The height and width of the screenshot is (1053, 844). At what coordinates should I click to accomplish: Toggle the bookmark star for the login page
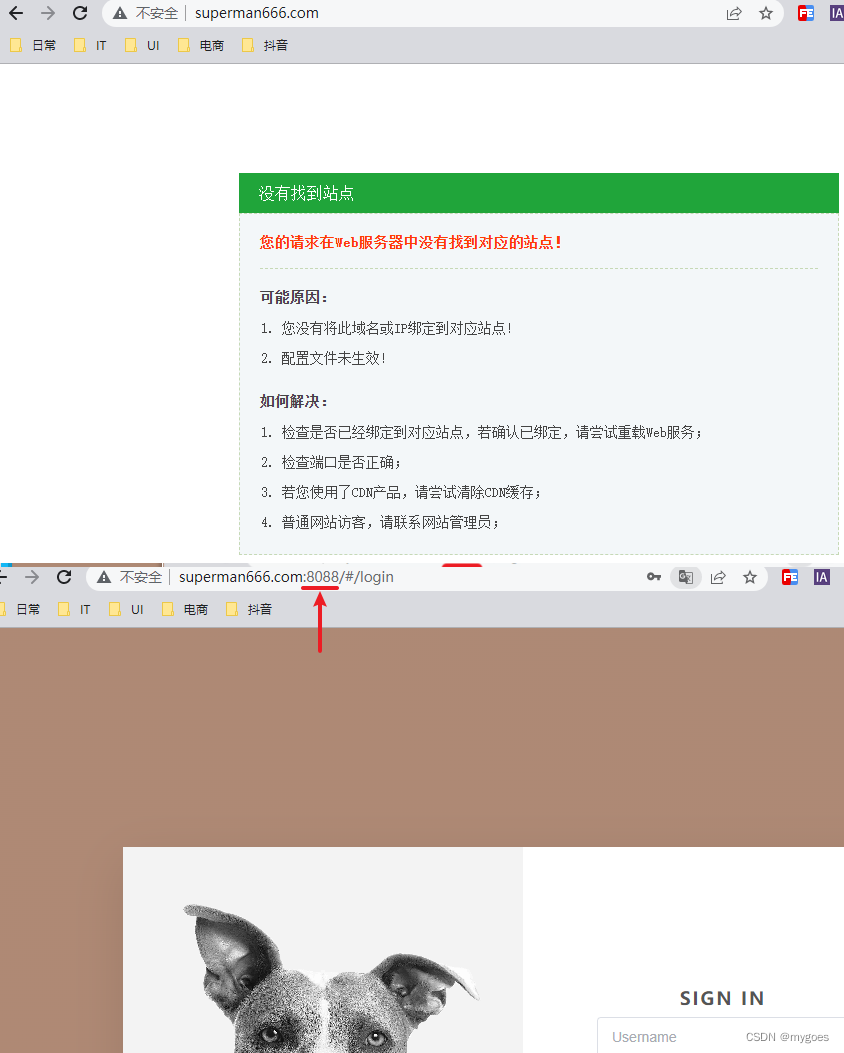click(750, 577)
